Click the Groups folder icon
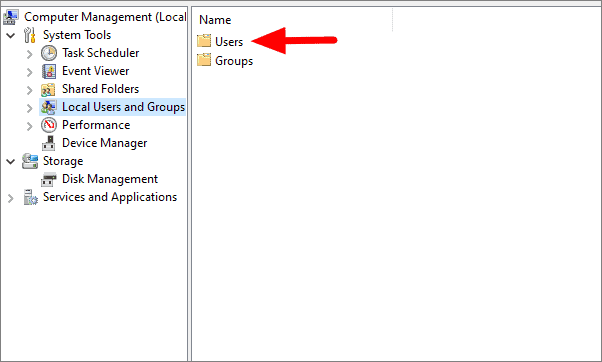This screenshot has width=602, height=362. click(204, 60)
